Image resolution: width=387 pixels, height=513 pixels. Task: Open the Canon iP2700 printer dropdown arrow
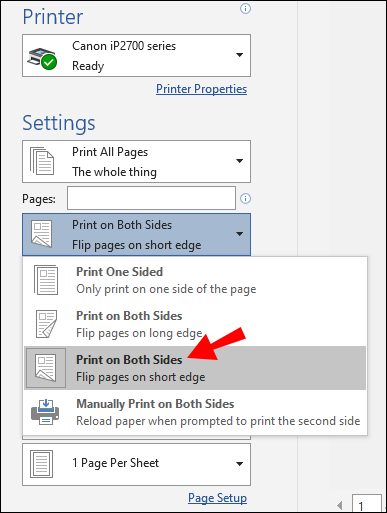[x=239, y=55]
